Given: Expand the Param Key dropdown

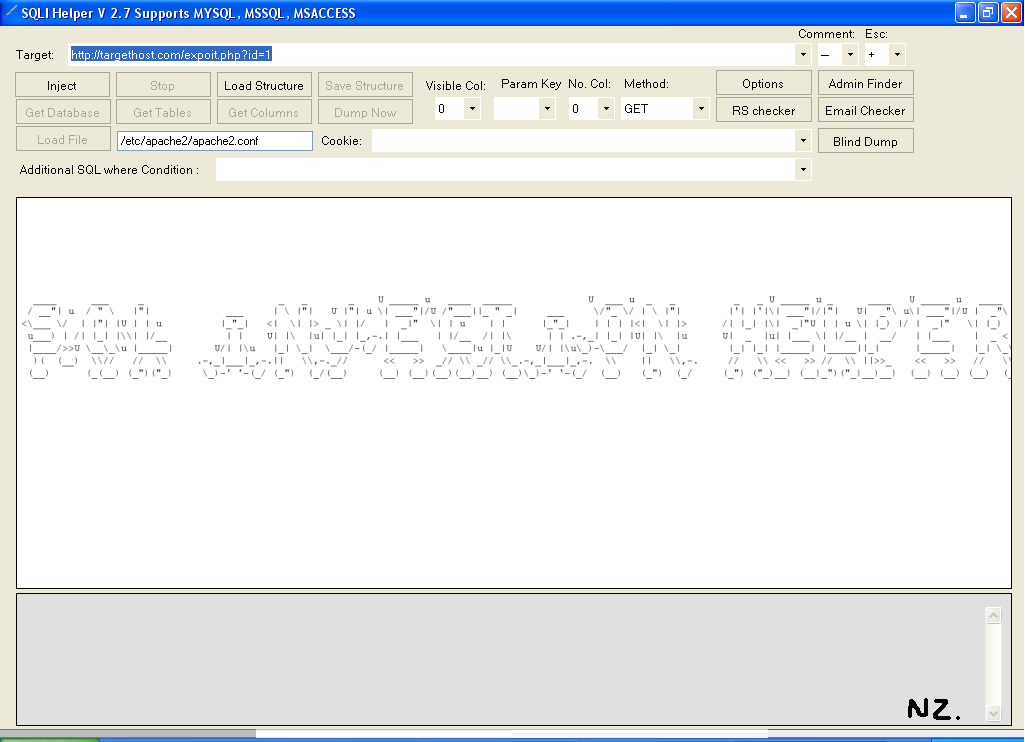Looking at the screenshot, I should [x=547, y=109].
